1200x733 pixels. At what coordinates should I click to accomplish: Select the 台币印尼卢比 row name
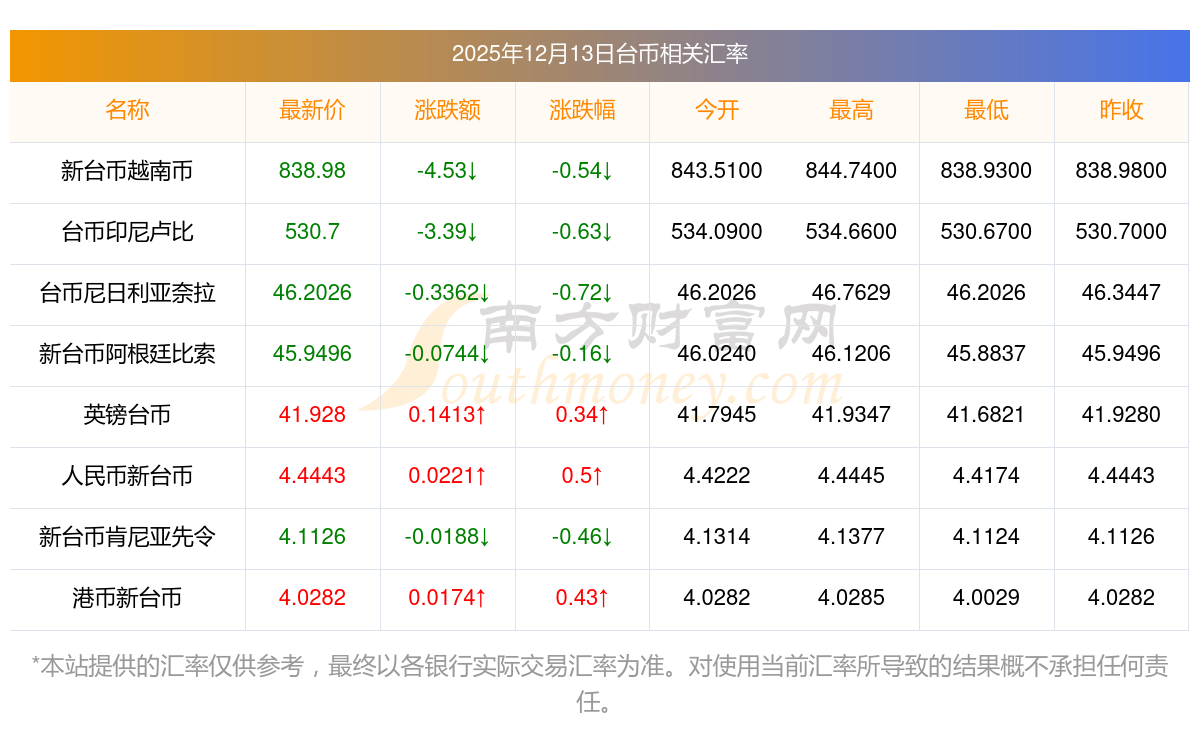click(x=127, y=232)
